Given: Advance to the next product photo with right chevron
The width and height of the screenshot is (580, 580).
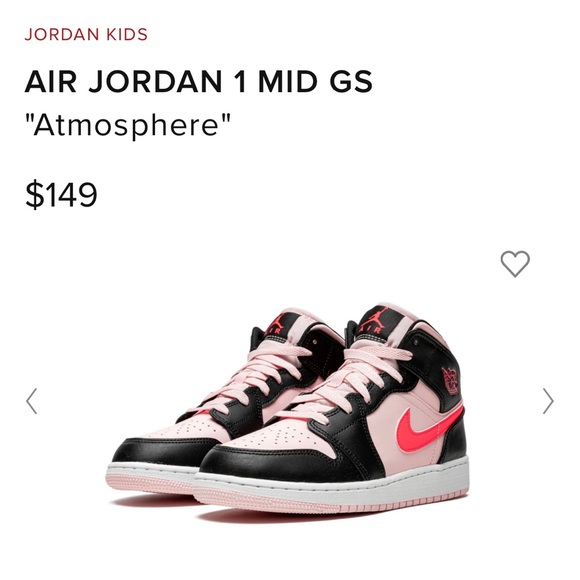Looking at the screenshot, I should point(548,401).
